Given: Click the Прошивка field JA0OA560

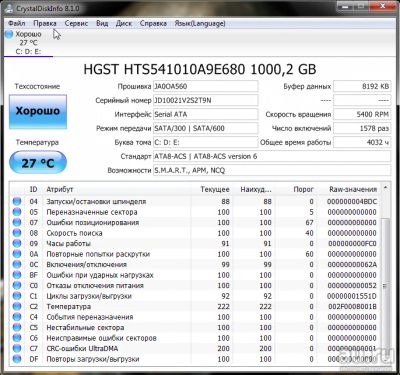Looking at the screenshot, I should click(205, 86).
